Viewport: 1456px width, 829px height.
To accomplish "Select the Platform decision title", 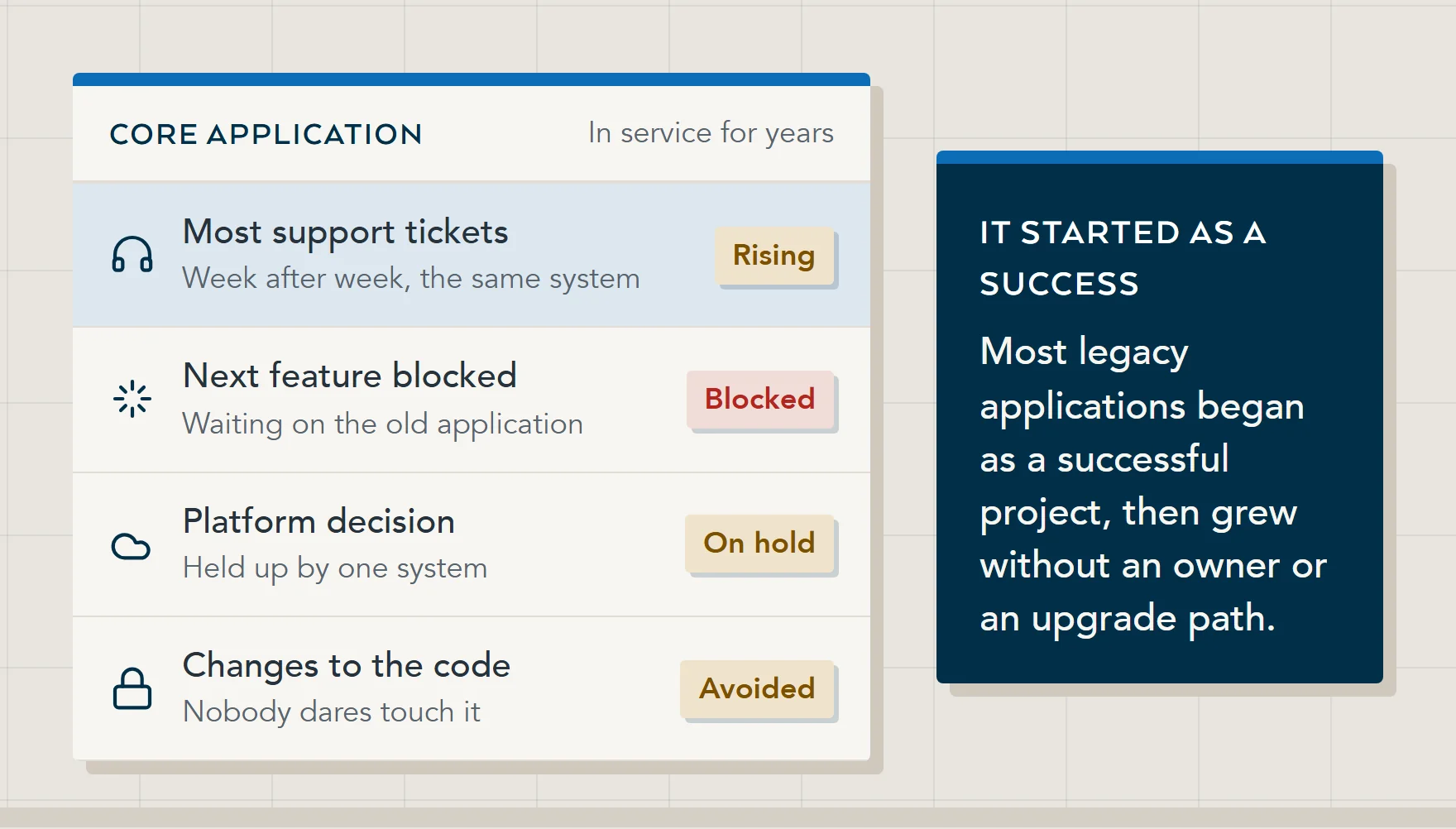I will tap(318, 522).
